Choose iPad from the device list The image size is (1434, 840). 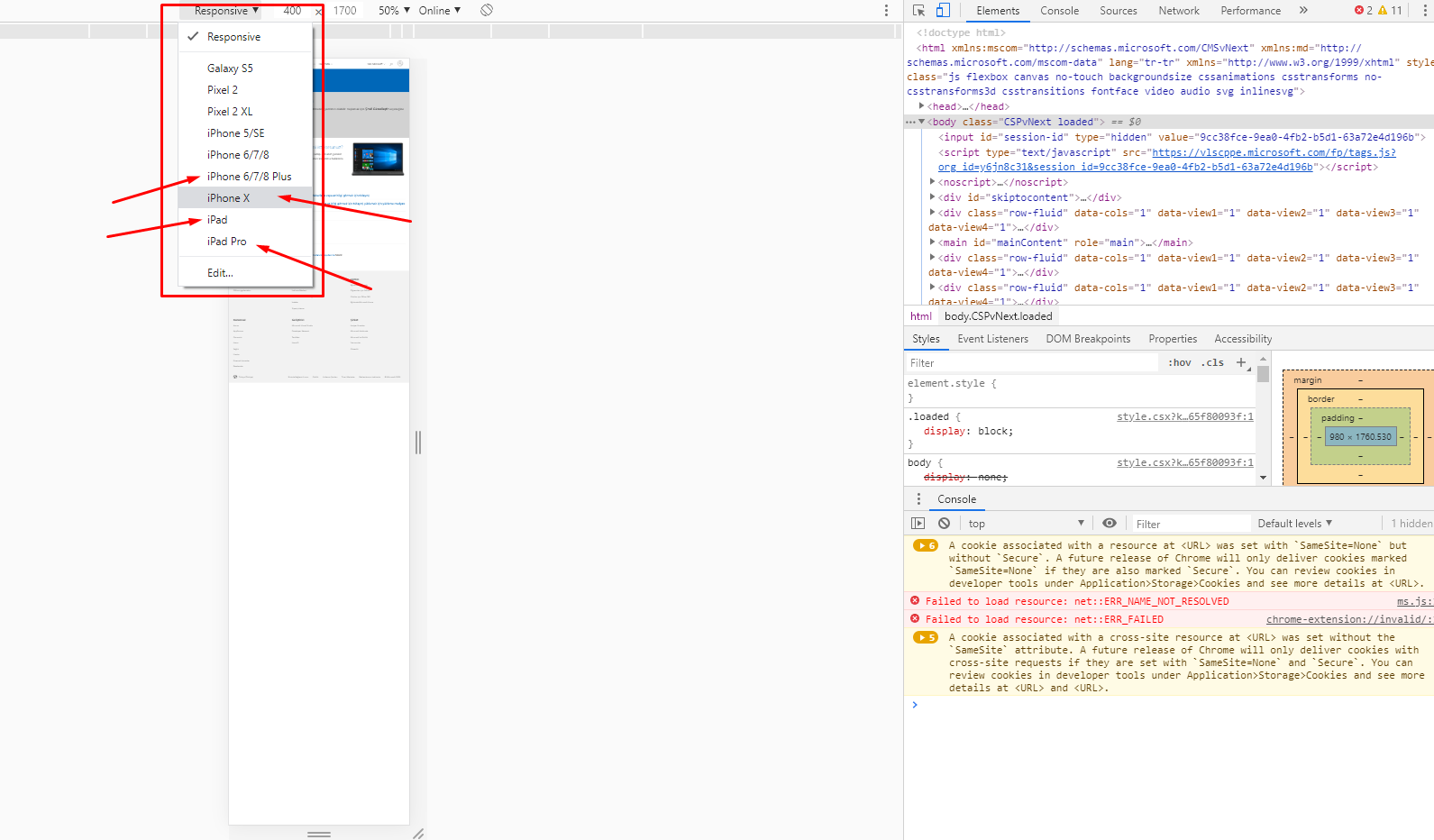point(245,220)
